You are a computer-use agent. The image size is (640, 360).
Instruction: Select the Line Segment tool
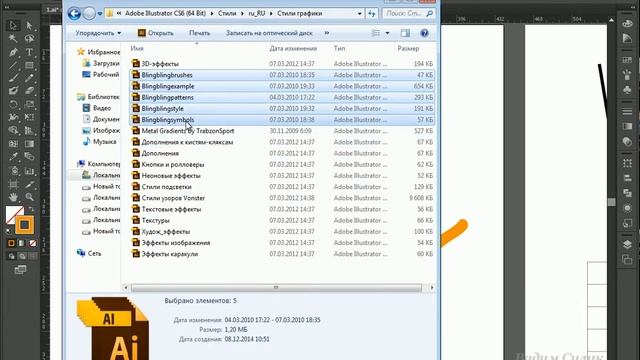[13, 65]
